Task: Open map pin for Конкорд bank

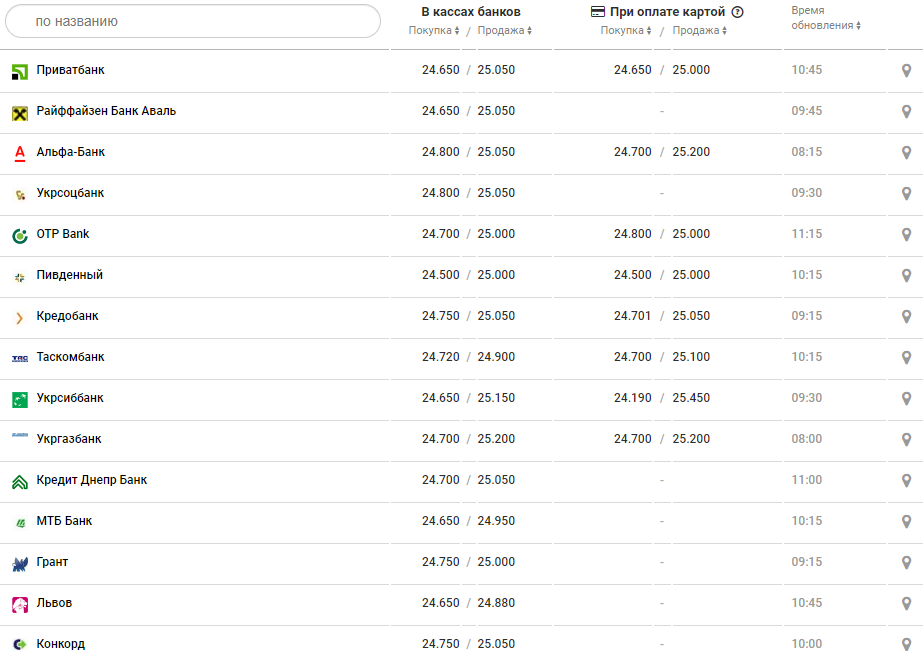Action: tap(906, 644)
